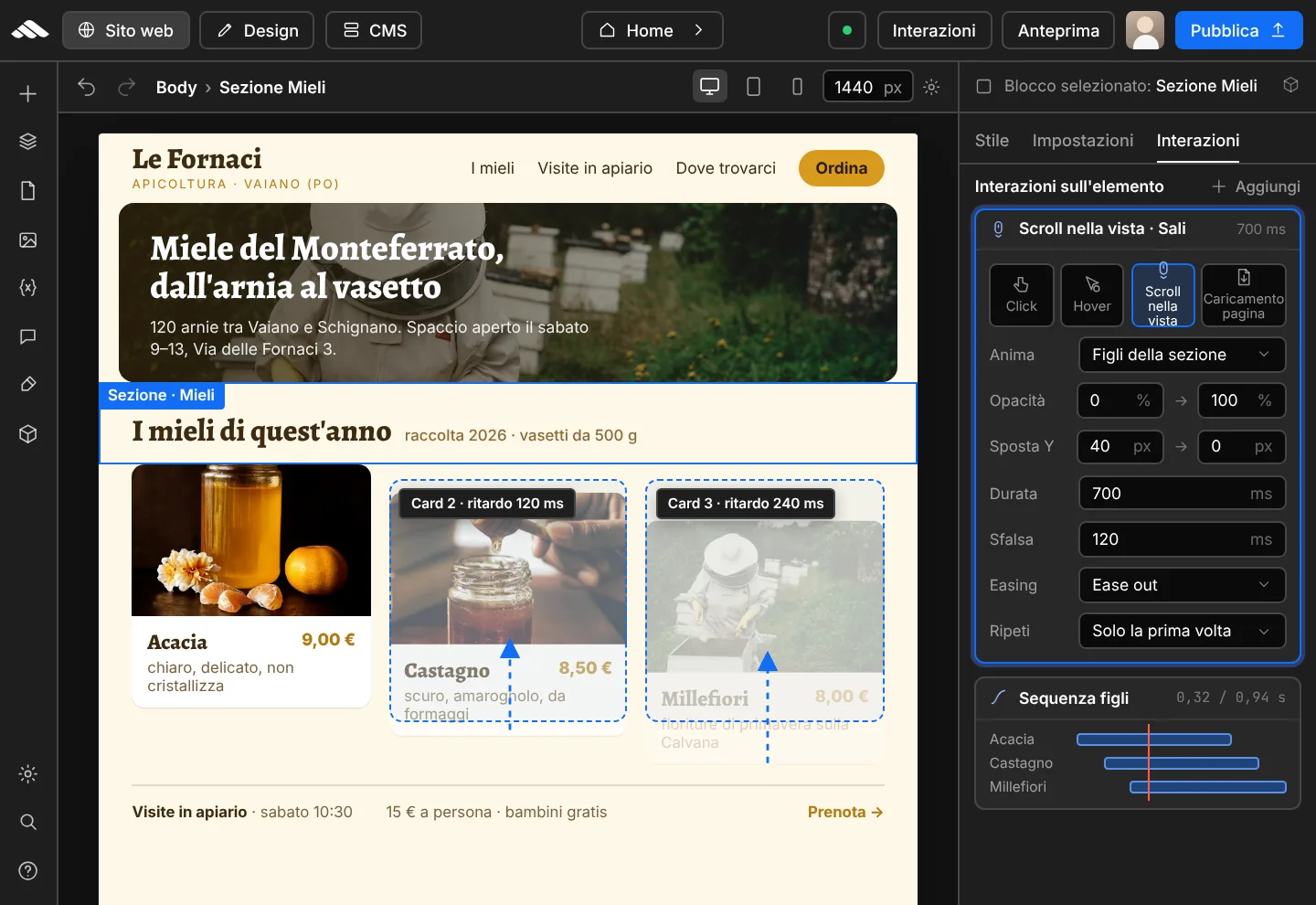Viewport: 1316px width, 905px height.
Task: Open the CMS mode tab
Action: pos(374,30)
